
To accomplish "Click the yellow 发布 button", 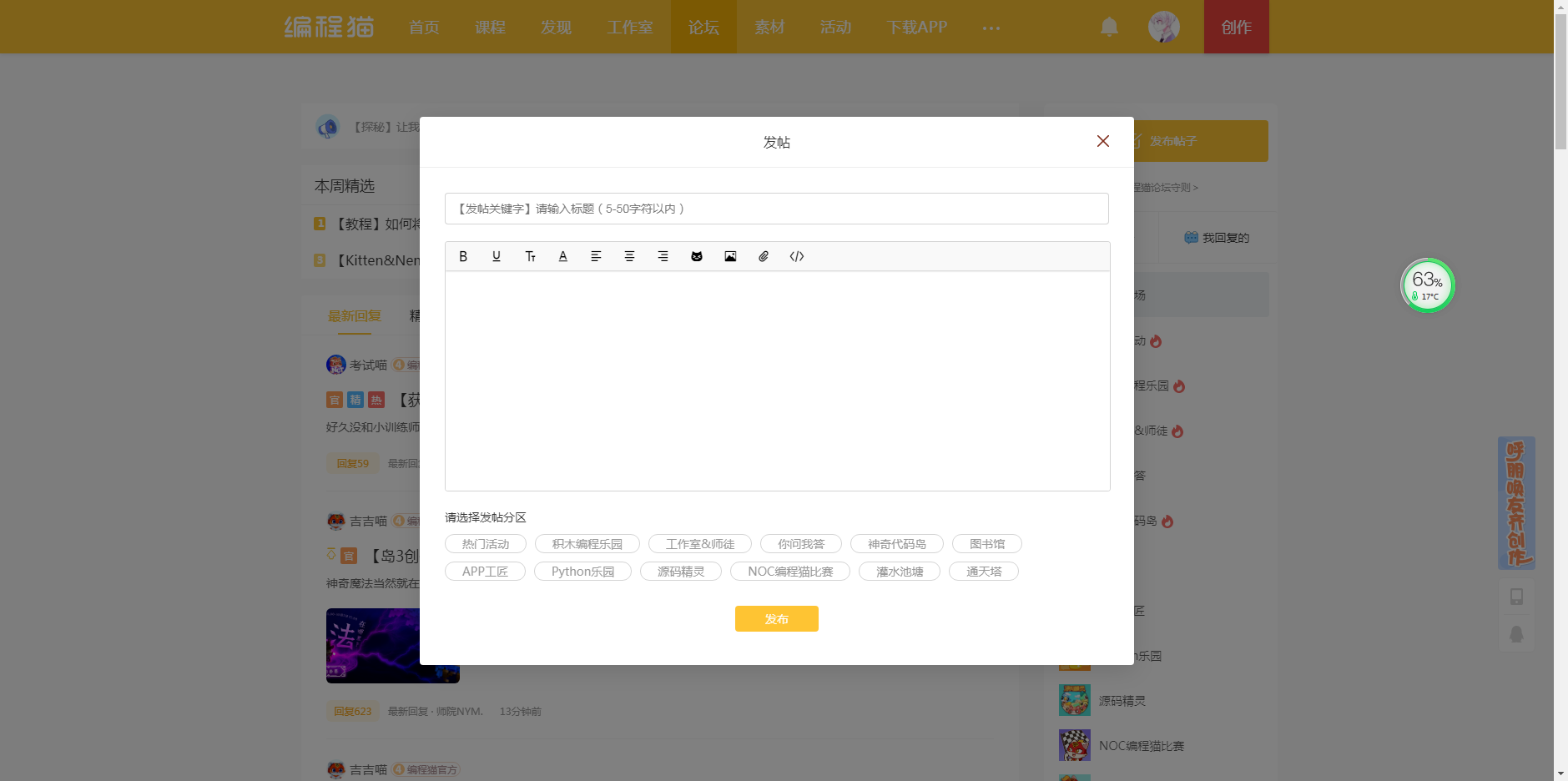I will pos(777,619).
